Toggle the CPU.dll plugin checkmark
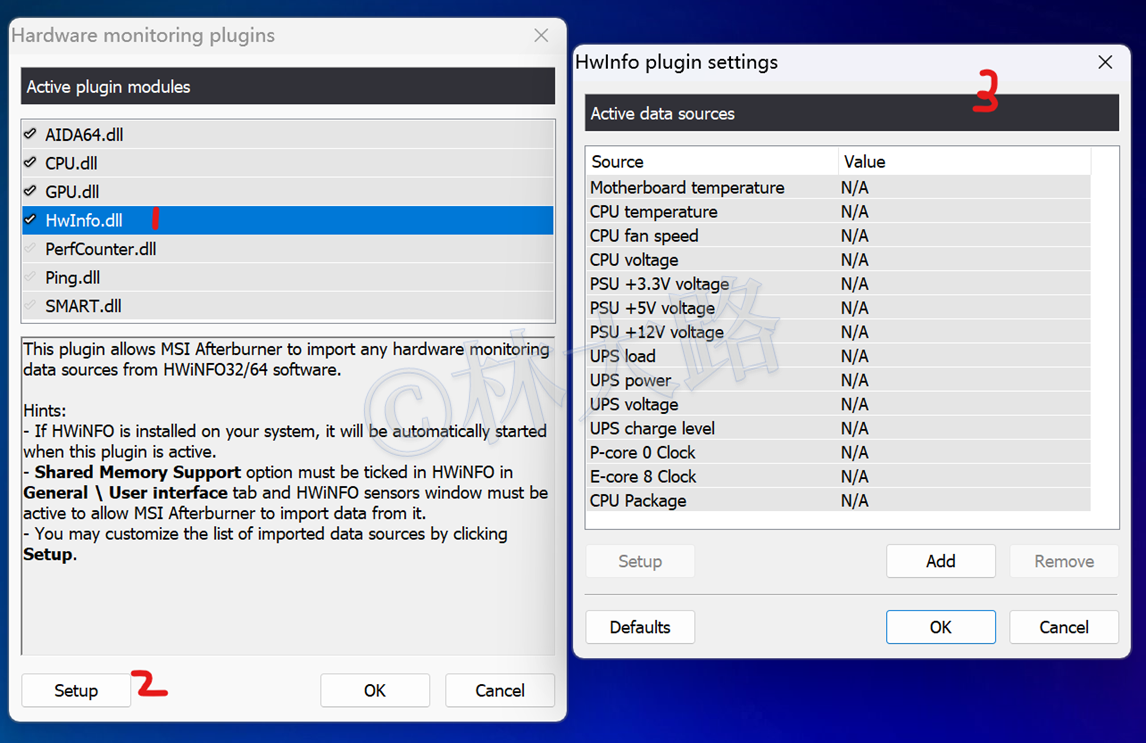 click(x=30, y=162)
